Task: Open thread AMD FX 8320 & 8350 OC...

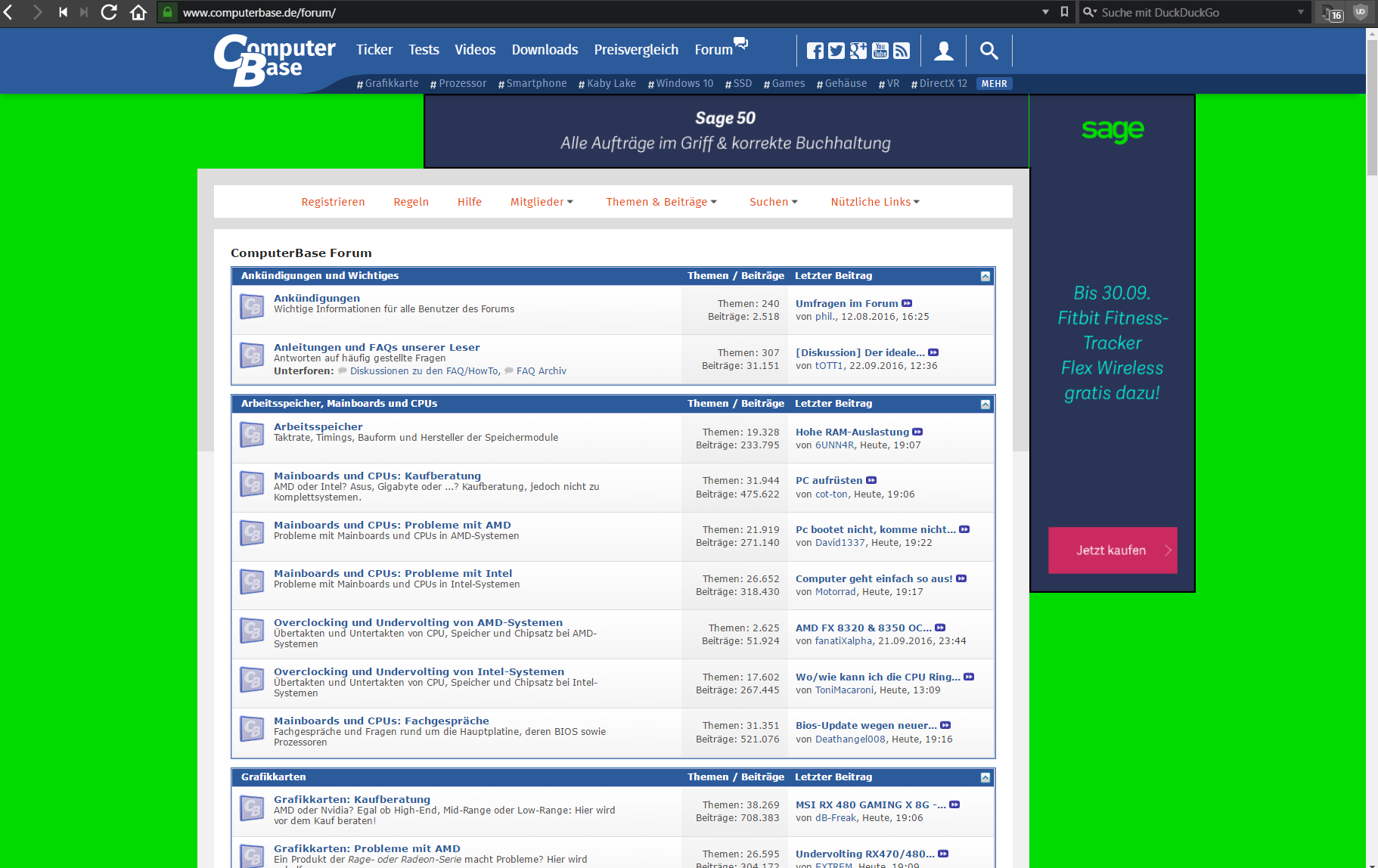Action: [864, 628]
